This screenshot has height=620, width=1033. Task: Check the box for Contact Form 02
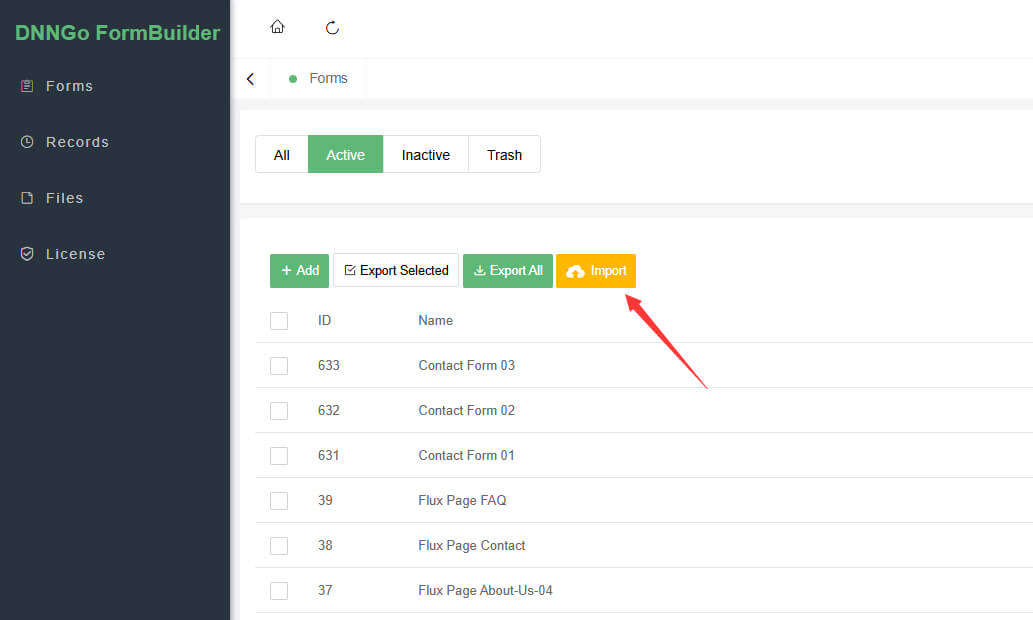pyautogui.click(x=279, y=410)
